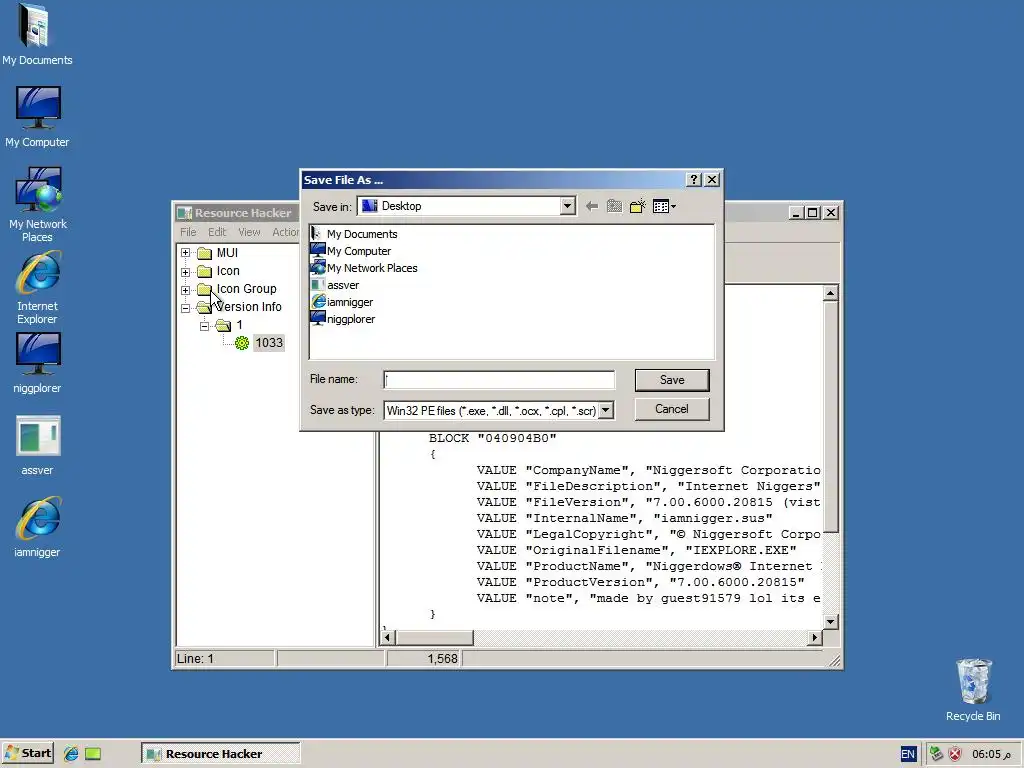Close the Save File As dialog
The image size is (1024, 768).
(x=712, y=180)
